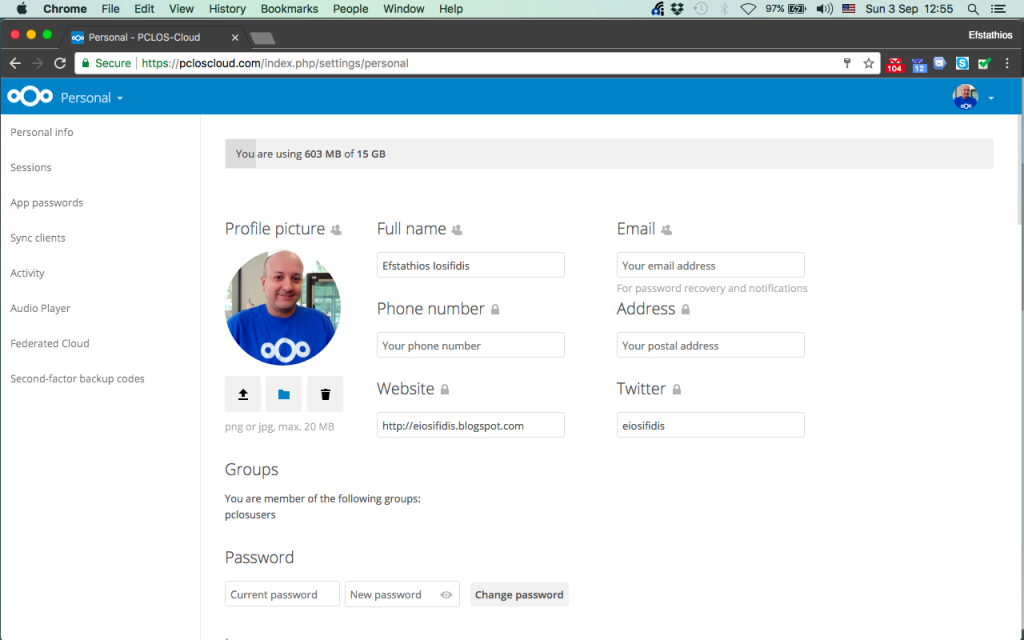Open Spotlight search in menu bar

pyautogui.click(x=973, y=9)
